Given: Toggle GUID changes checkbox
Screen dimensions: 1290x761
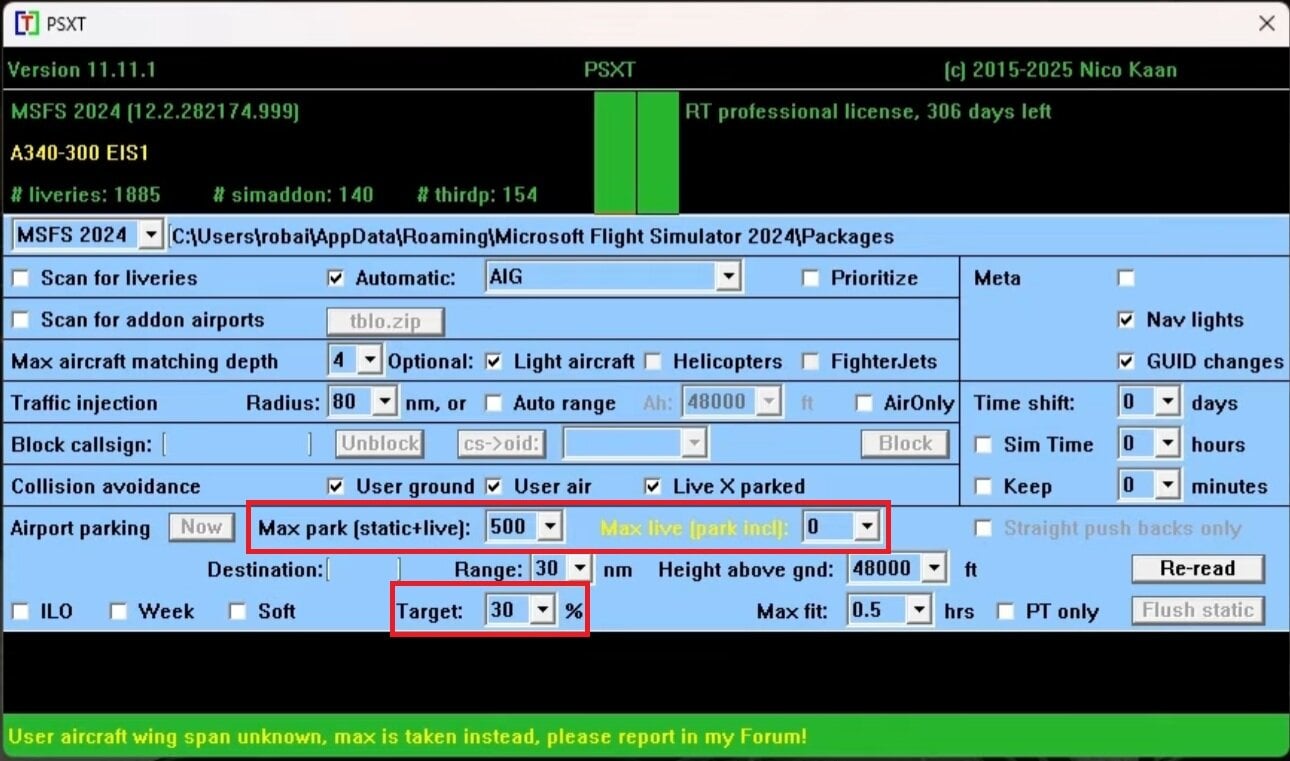Looking at the screenshot, I should [x=1126, y=362].
